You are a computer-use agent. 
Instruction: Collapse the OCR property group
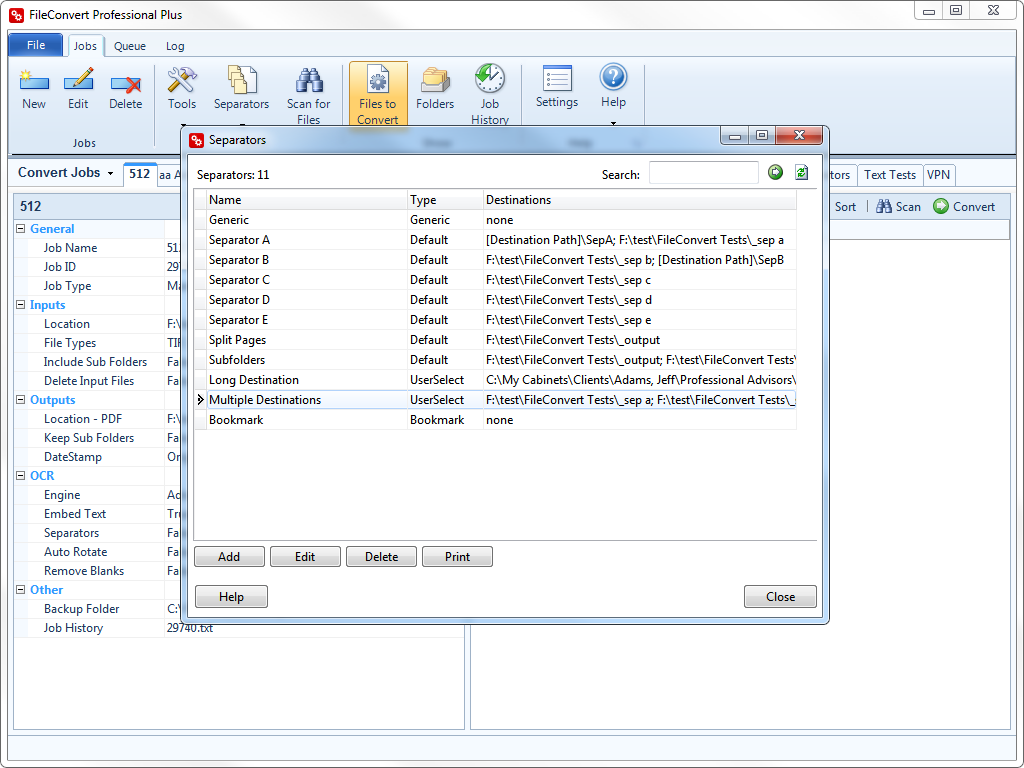click(20, 475)
